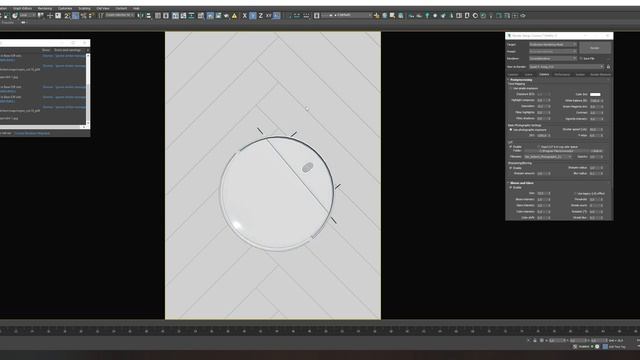Toggle the 2.5D Snaps button
640x360 pixels.
(x=67, y=16)
